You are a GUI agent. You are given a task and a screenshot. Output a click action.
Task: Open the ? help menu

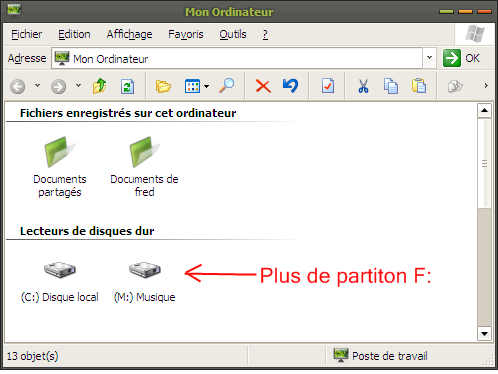(265, 34)
